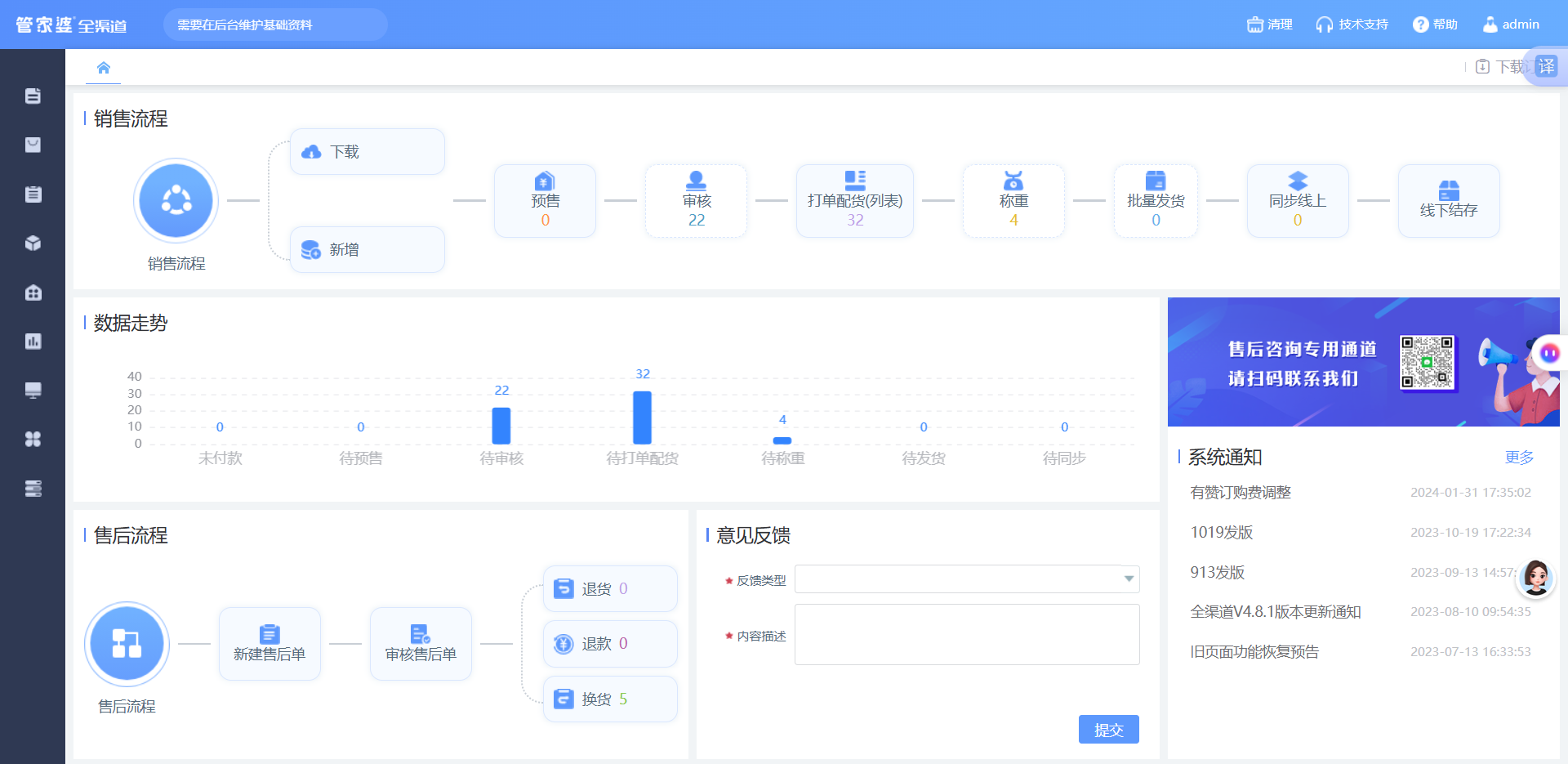Click the 新建售后单 icon
This screenshot has height=764, width=1568.
[269, 634]
